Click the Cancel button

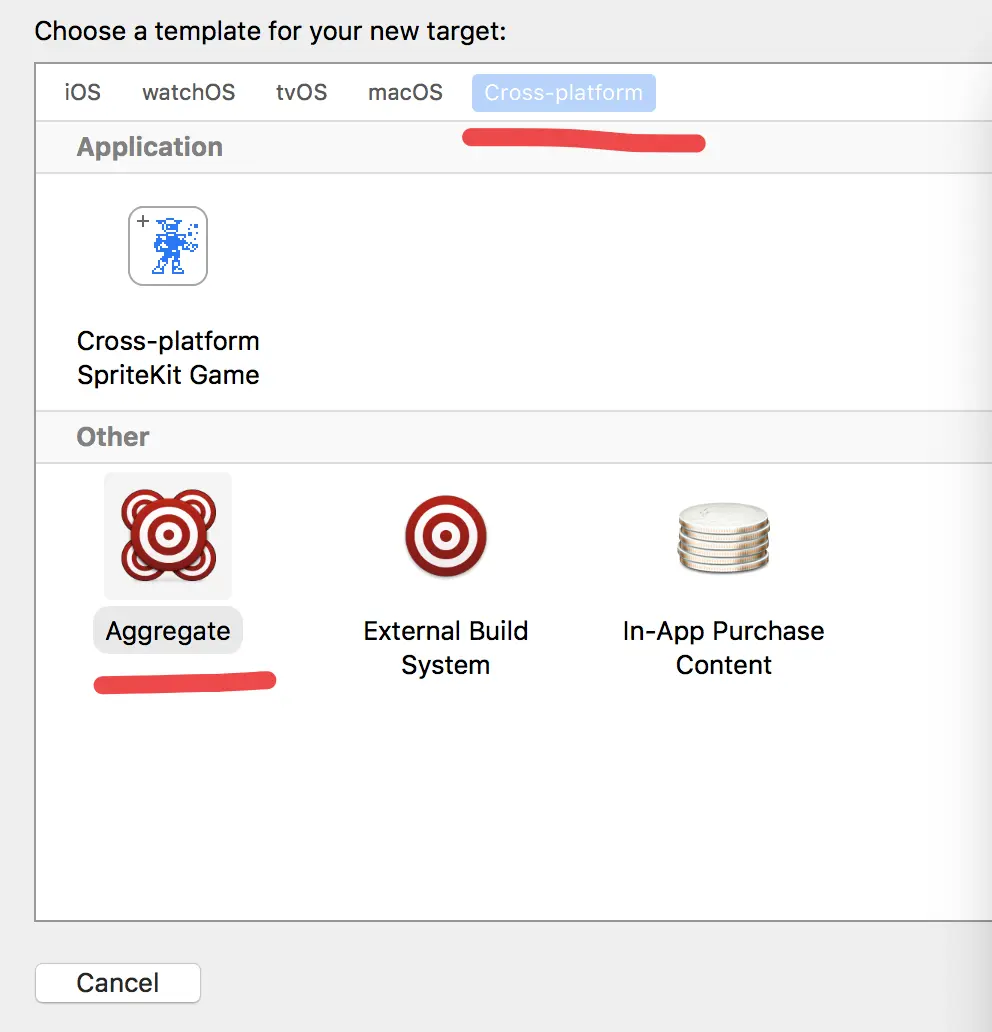click(x=118, y=983)
